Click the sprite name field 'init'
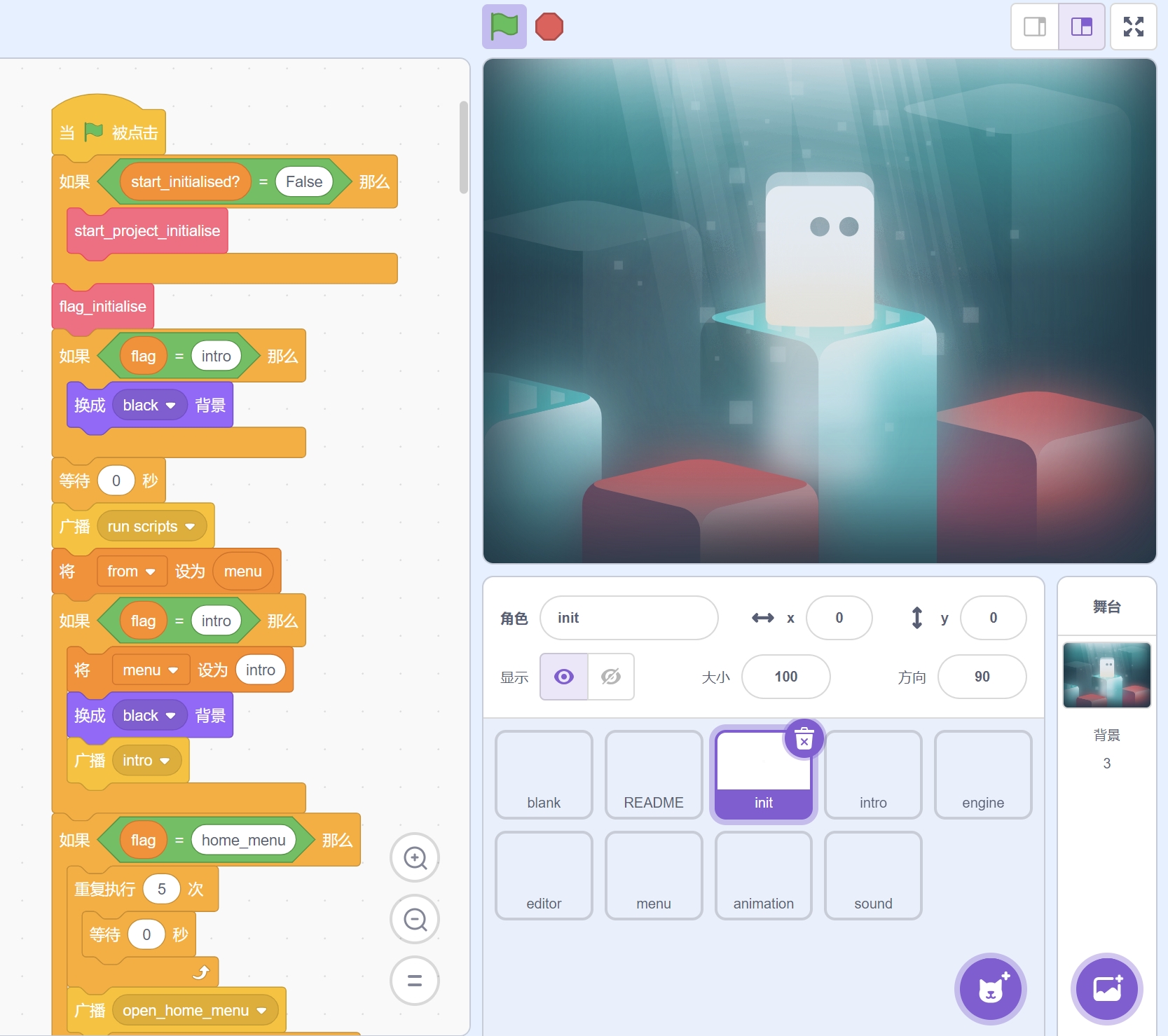 click(628, 618)
